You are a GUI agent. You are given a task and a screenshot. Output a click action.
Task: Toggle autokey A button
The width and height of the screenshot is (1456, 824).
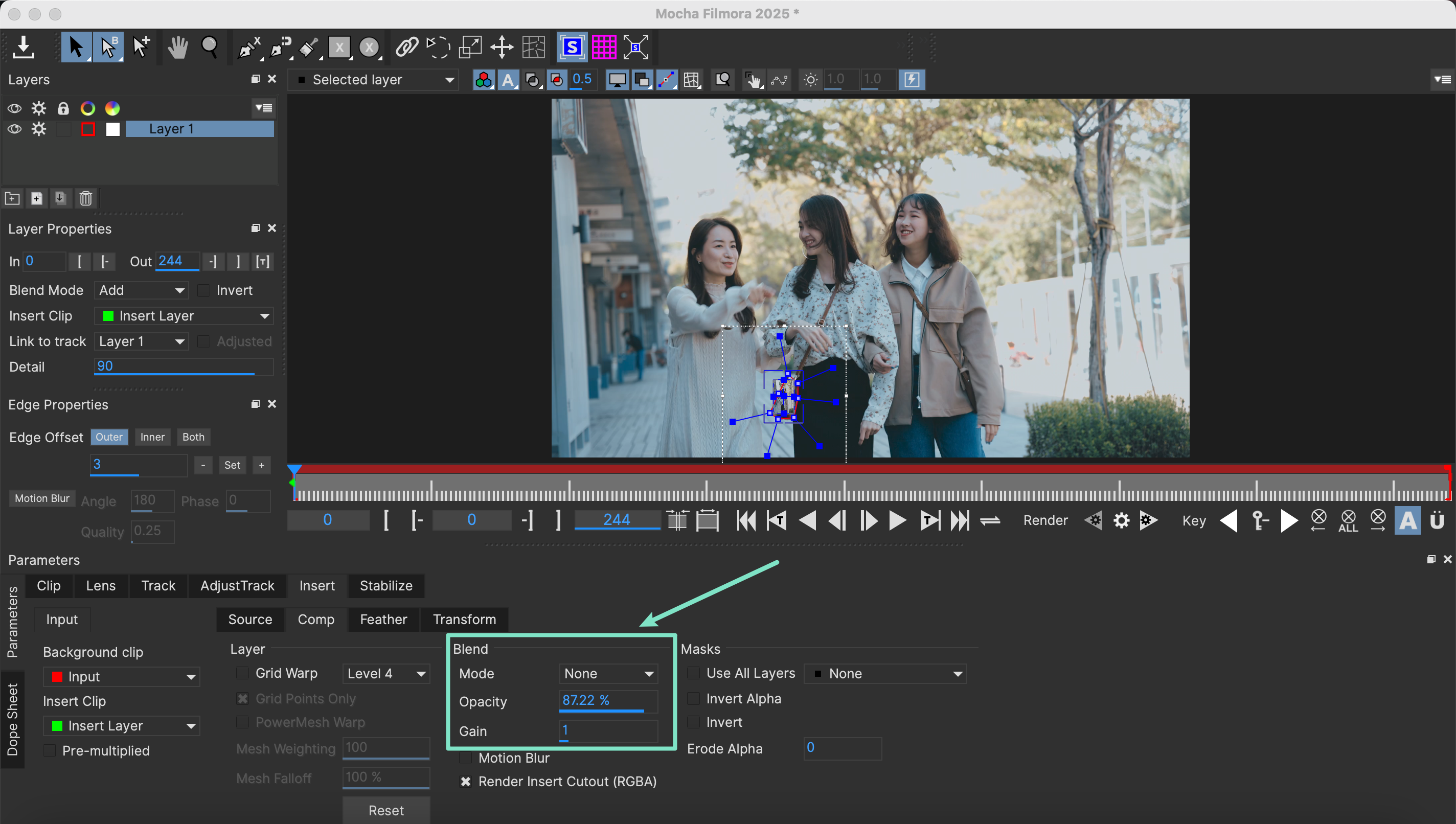(1407, 520)
